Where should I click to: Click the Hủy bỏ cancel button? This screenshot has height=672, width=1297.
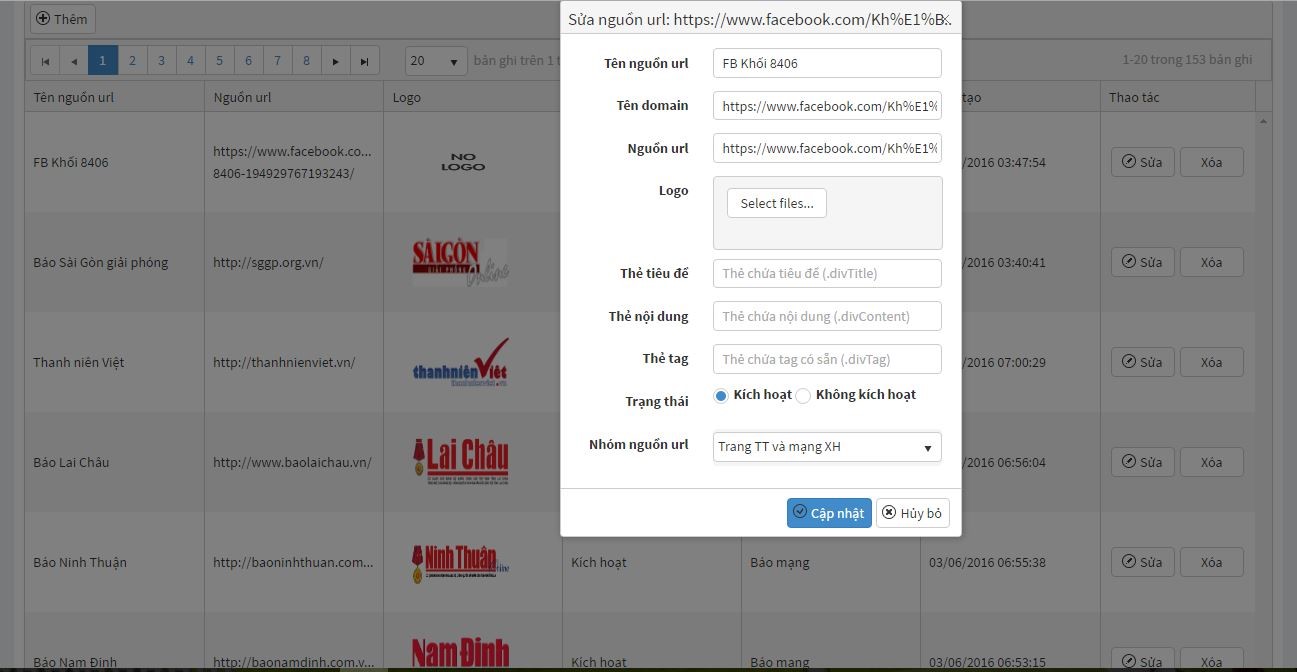pos(912,513)
